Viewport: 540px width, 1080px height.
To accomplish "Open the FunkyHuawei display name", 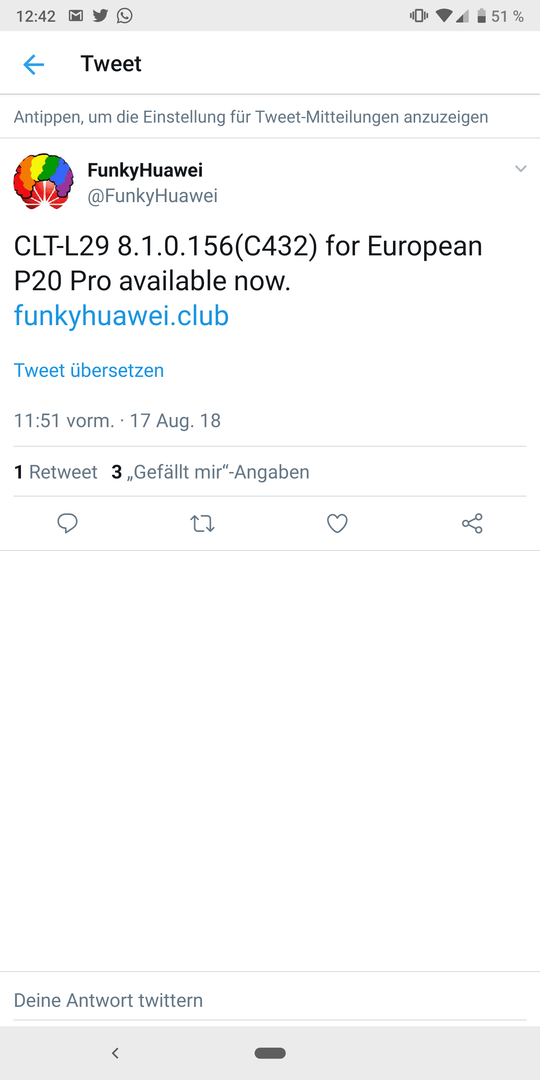I will (145, 169).
